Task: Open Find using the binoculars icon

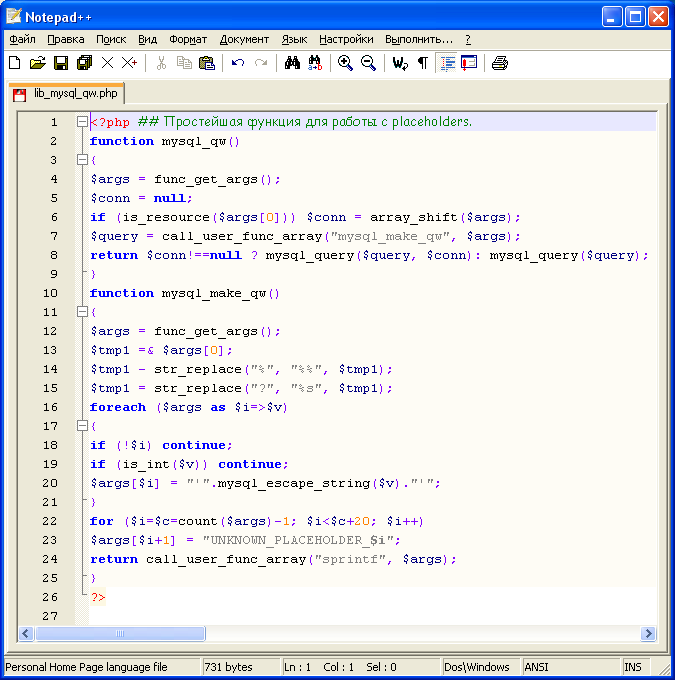Action: 292,63
